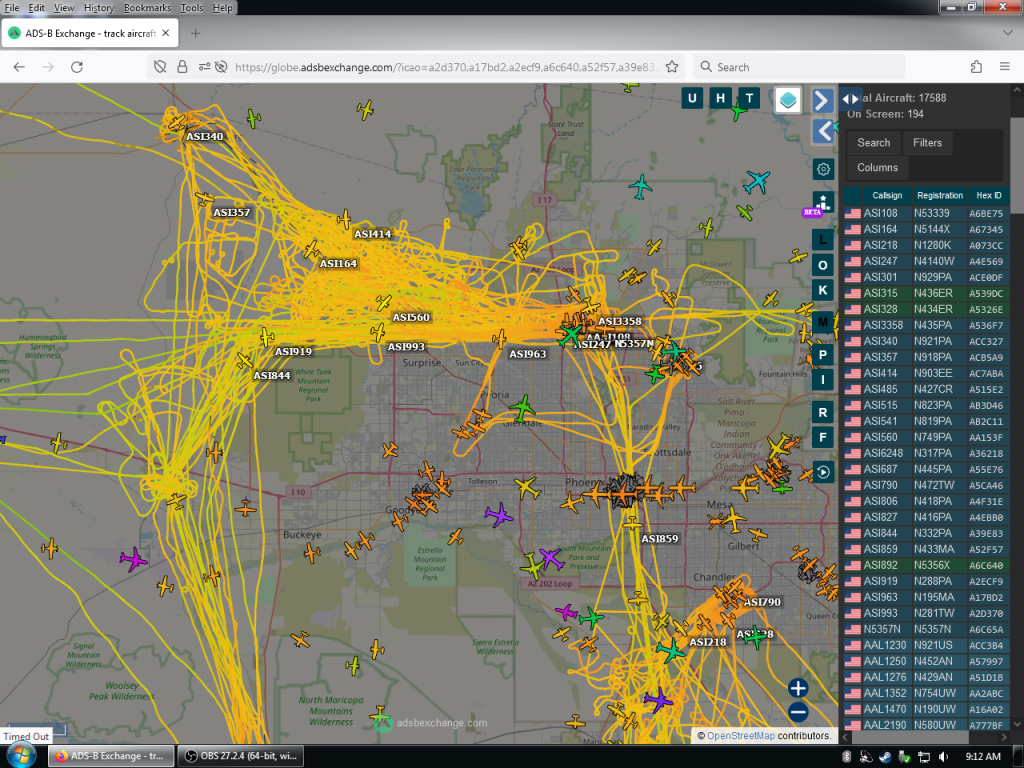Image resolution: width=1024 pixels, height=768 pixels.
Task: Open the Edit menu
Action: tap(37, 8)
